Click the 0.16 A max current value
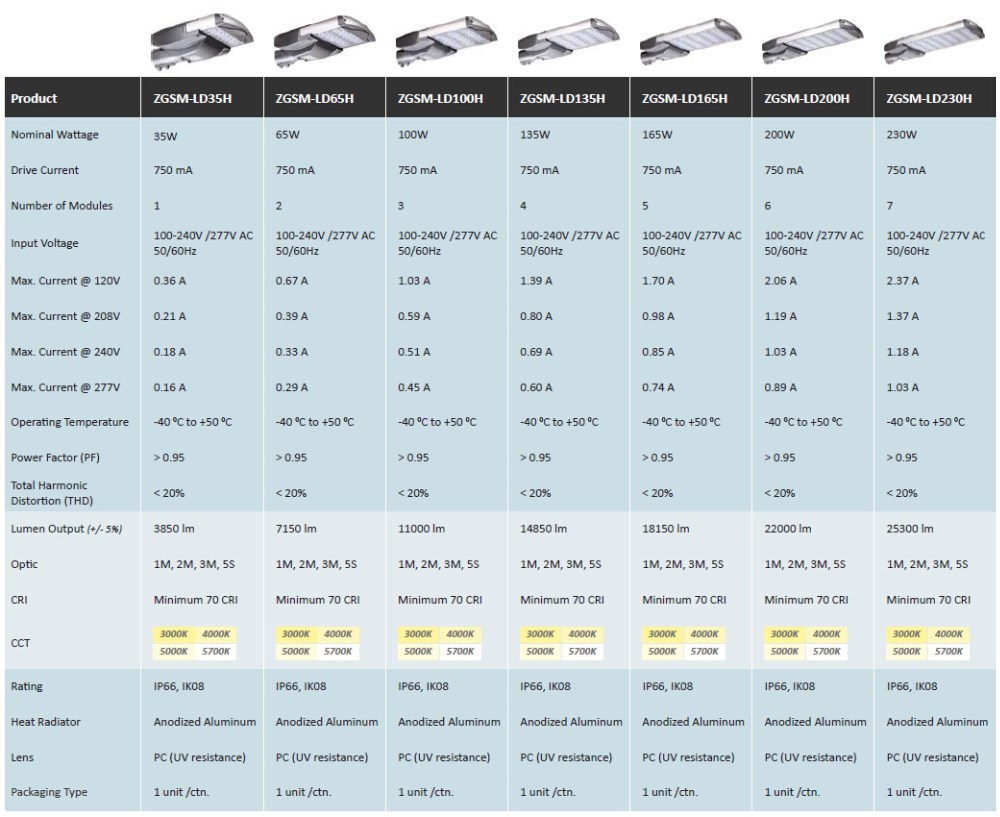This screenshot has width=1000, height=817. [170, 387]
